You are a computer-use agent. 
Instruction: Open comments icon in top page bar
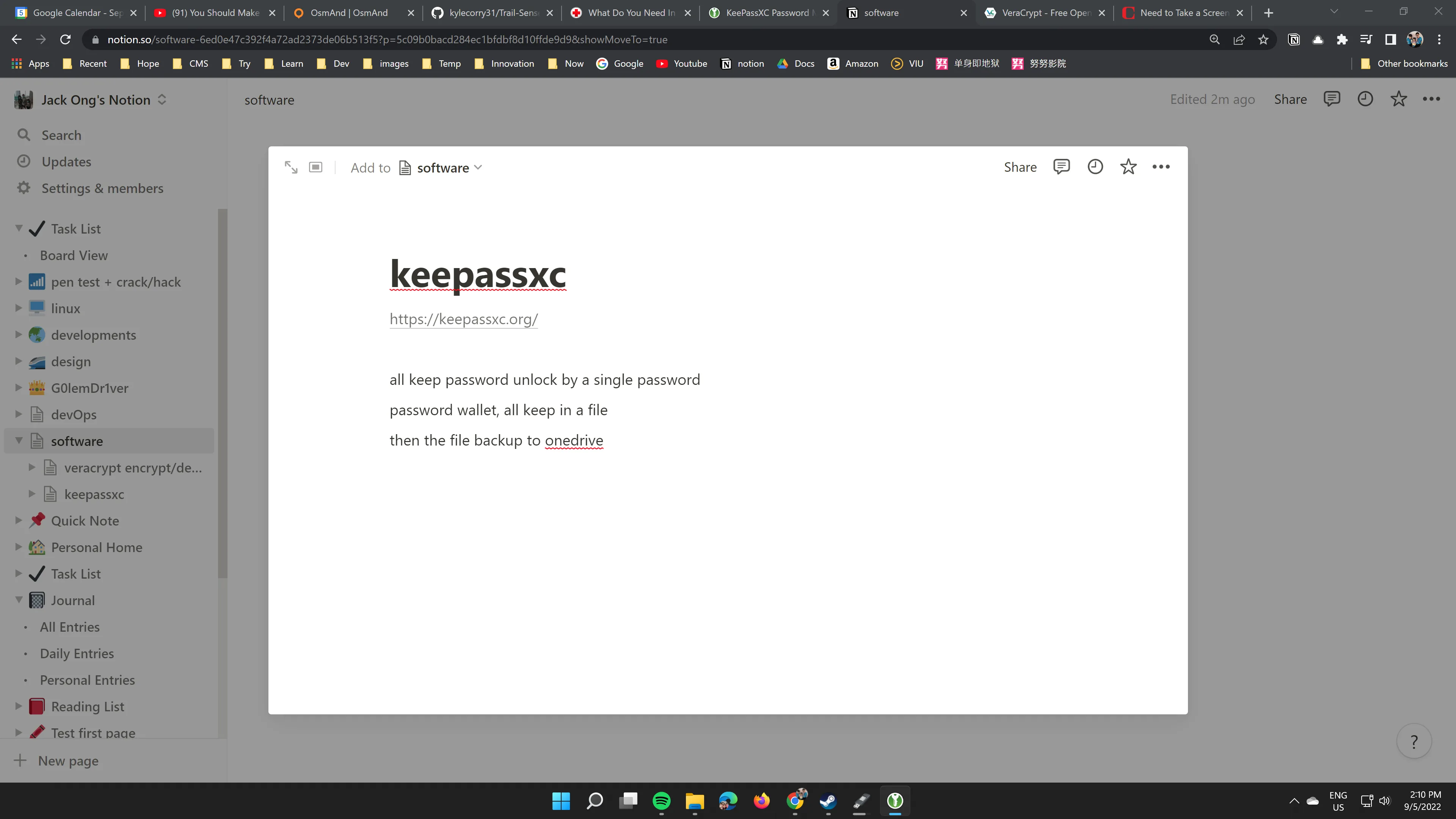pyautogui.click(x=1332, y=99)
